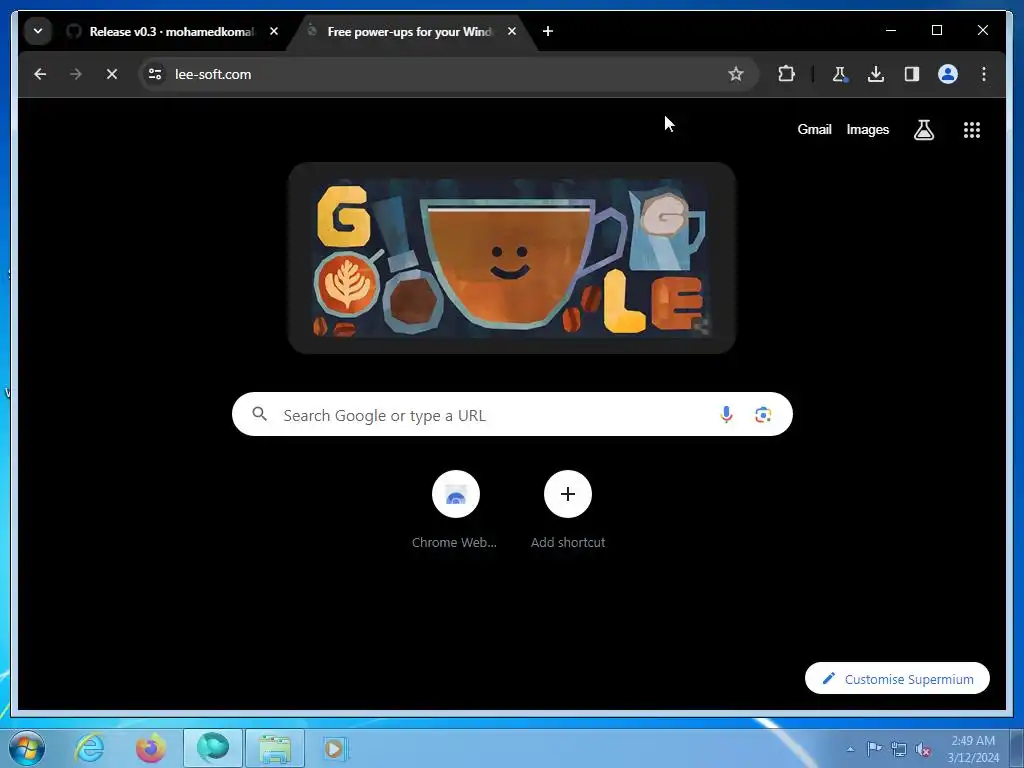Screen dimensions: 1024x768
Task: Focus the Search Google or type a URL box
Action: click(x=512, y=414)
